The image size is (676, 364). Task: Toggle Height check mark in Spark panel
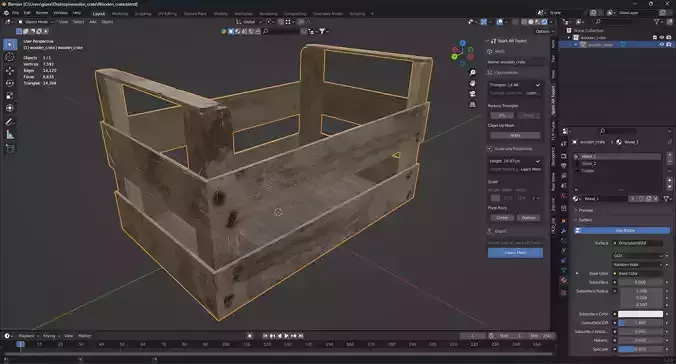click(538, 161)
